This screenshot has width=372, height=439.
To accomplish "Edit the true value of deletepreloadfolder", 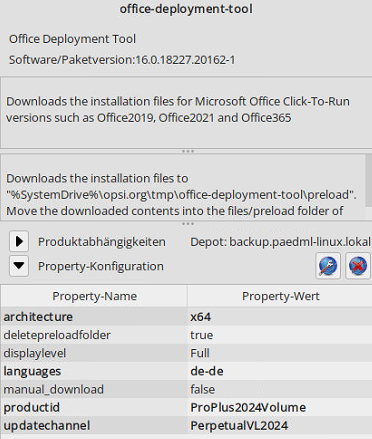I will [x=280, y=335].
